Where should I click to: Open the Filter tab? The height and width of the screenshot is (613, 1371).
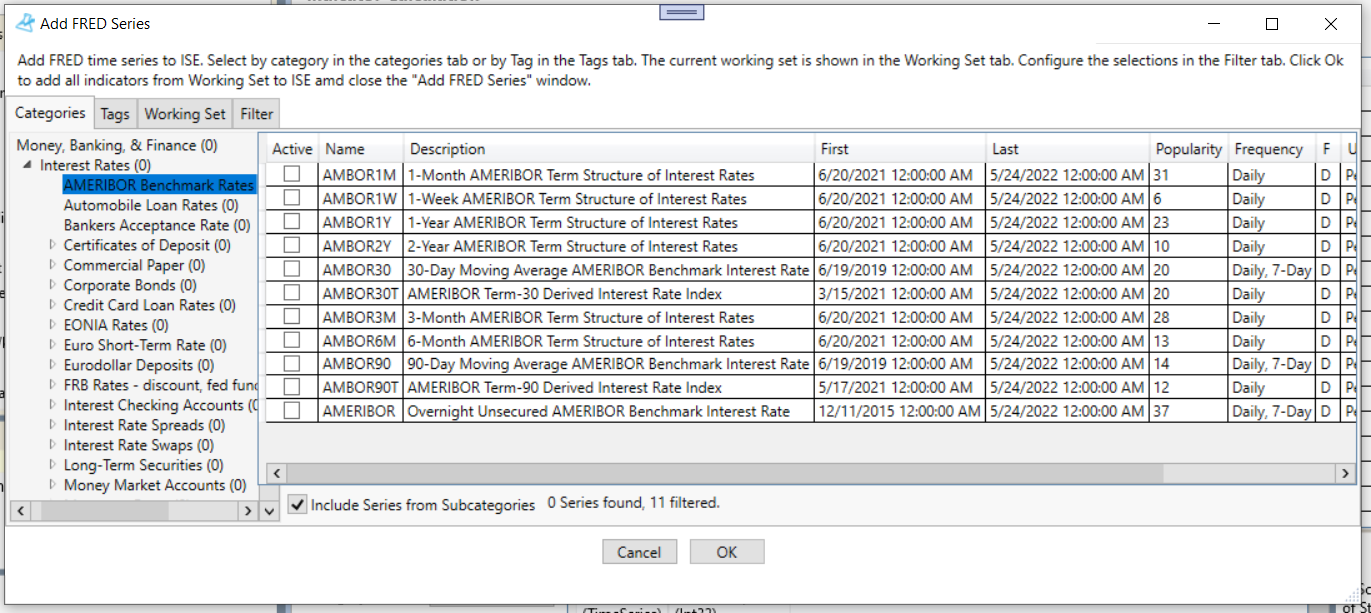tap(257, 114)
